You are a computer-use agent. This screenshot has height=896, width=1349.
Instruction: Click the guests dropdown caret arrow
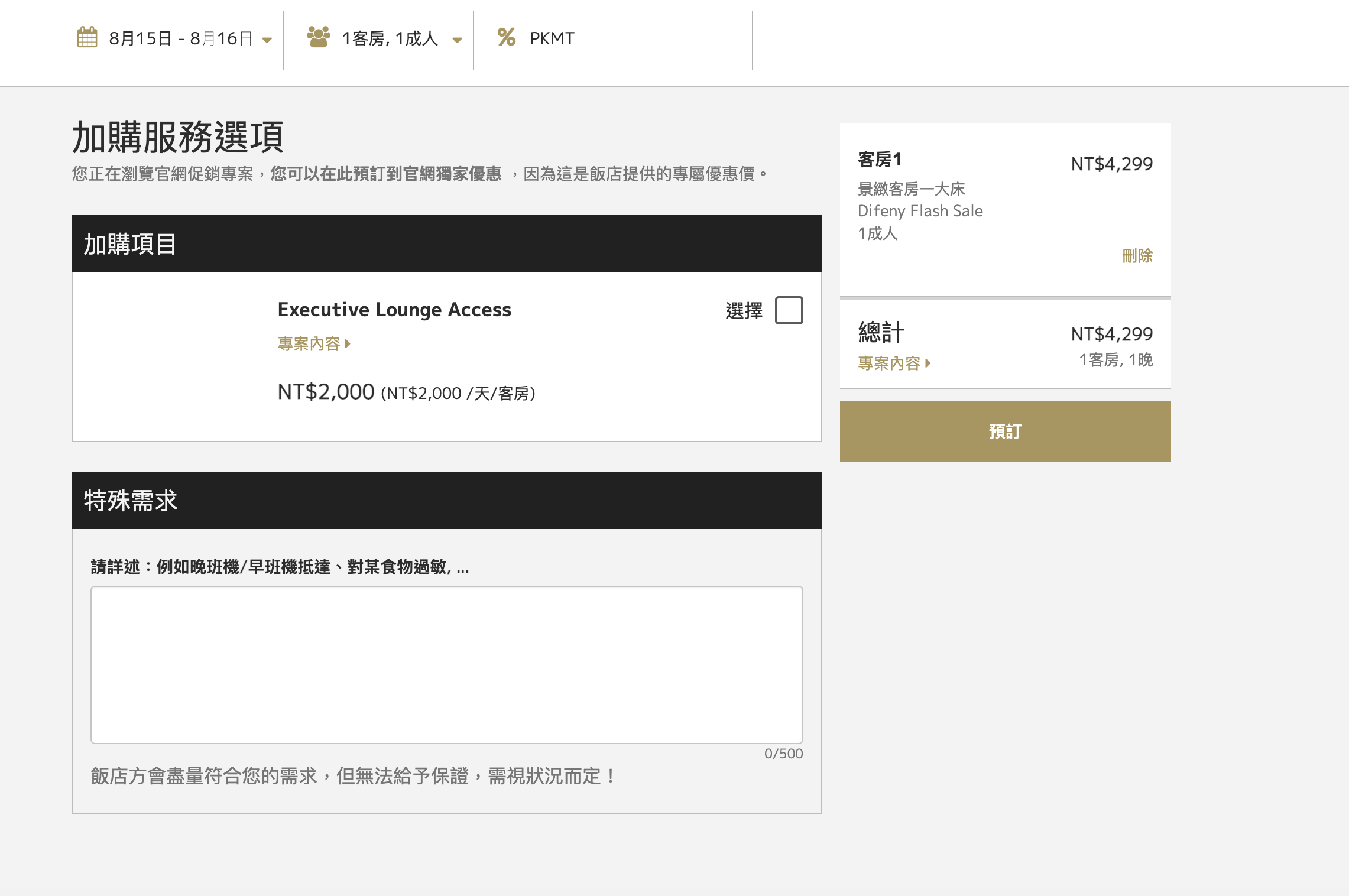pos(457,40)
